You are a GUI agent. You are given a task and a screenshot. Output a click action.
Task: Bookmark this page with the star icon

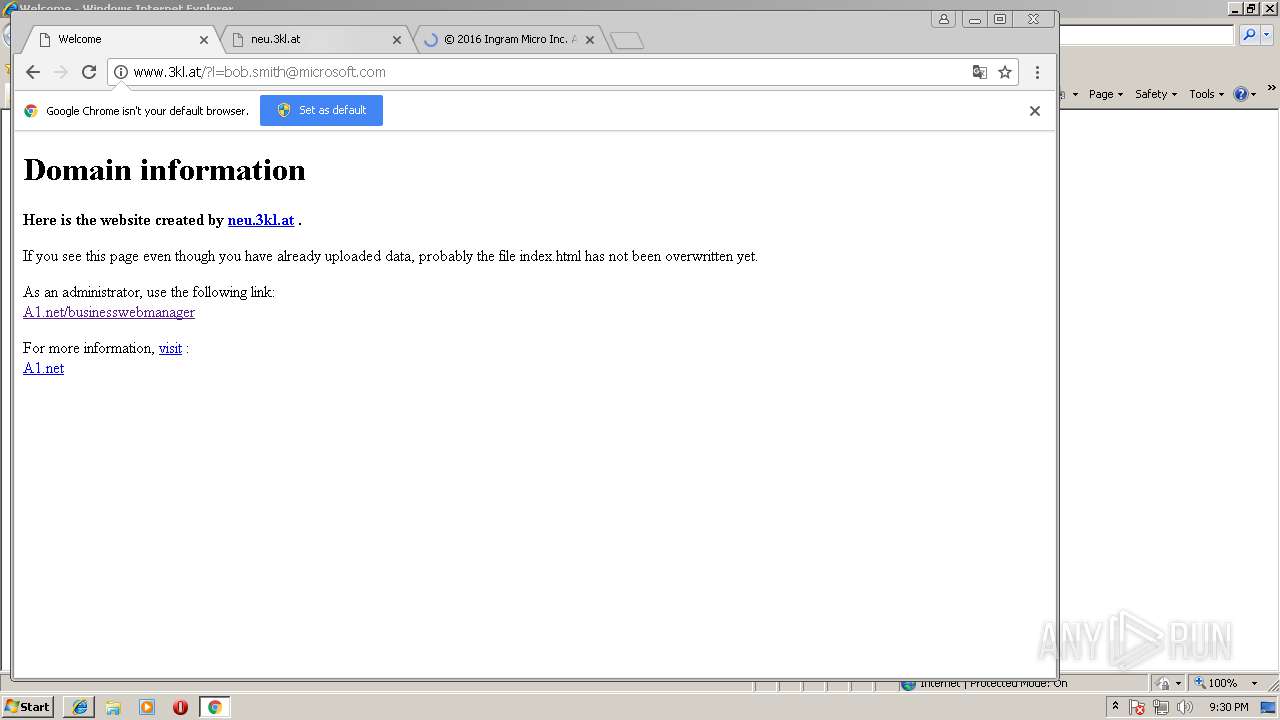point(1005,72)
